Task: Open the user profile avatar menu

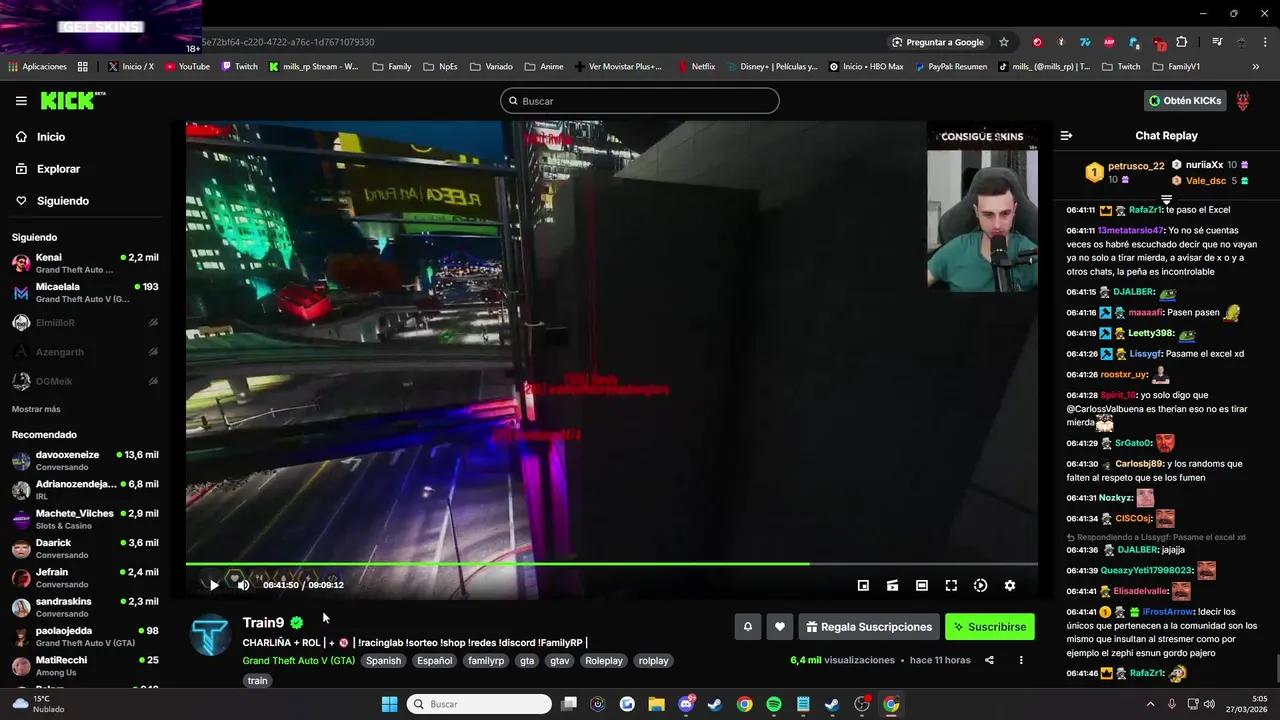Action: pyautogui.click(x=1243, y=101)
